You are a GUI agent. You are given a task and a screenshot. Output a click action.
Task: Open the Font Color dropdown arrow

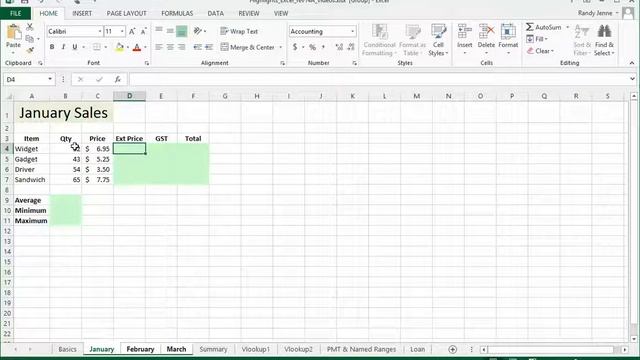click(x=145, y=47)
